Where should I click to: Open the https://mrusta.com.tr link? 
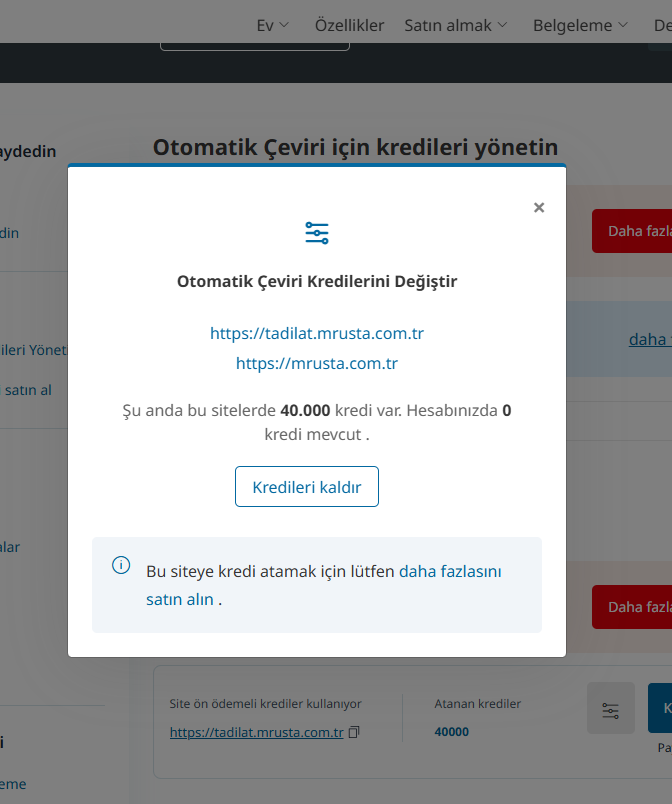coord(317,363)
